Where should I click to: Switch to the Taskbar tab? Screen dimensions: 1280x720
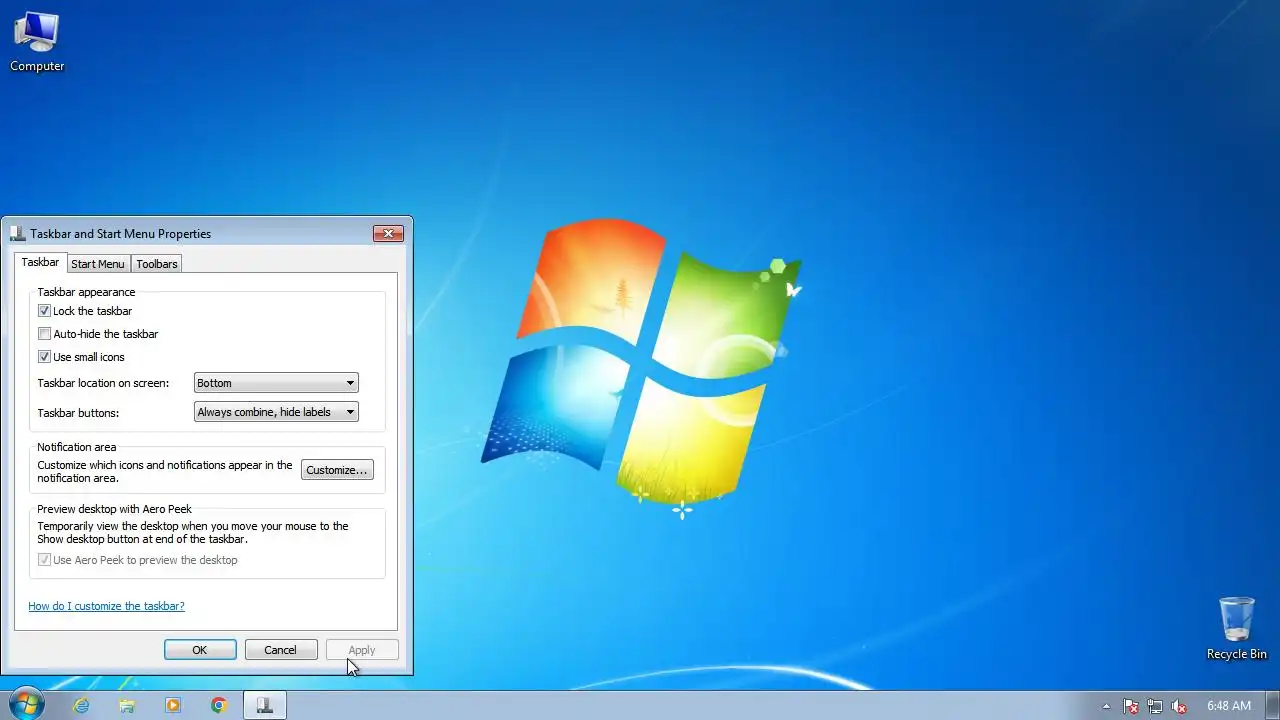tap(40, 262)
